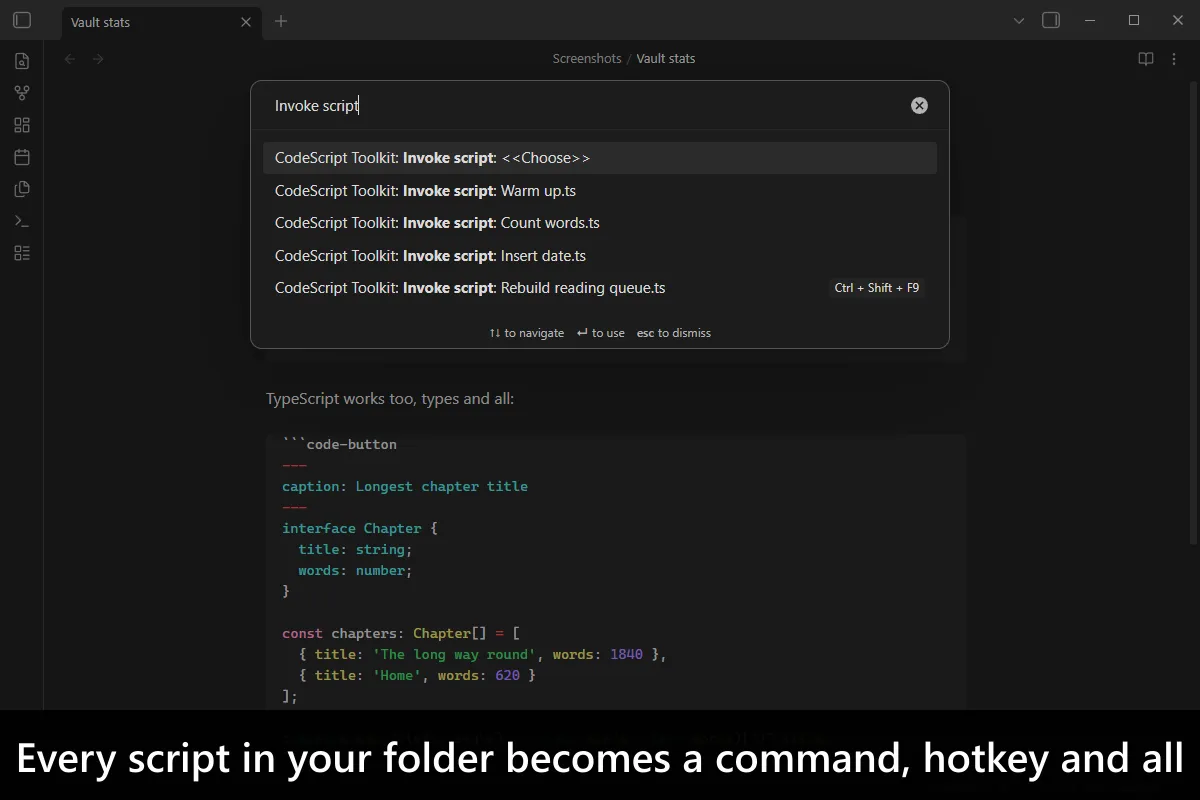
Task: Click 'TypeScript works too, types and all:' text
Action: (390, 399)
